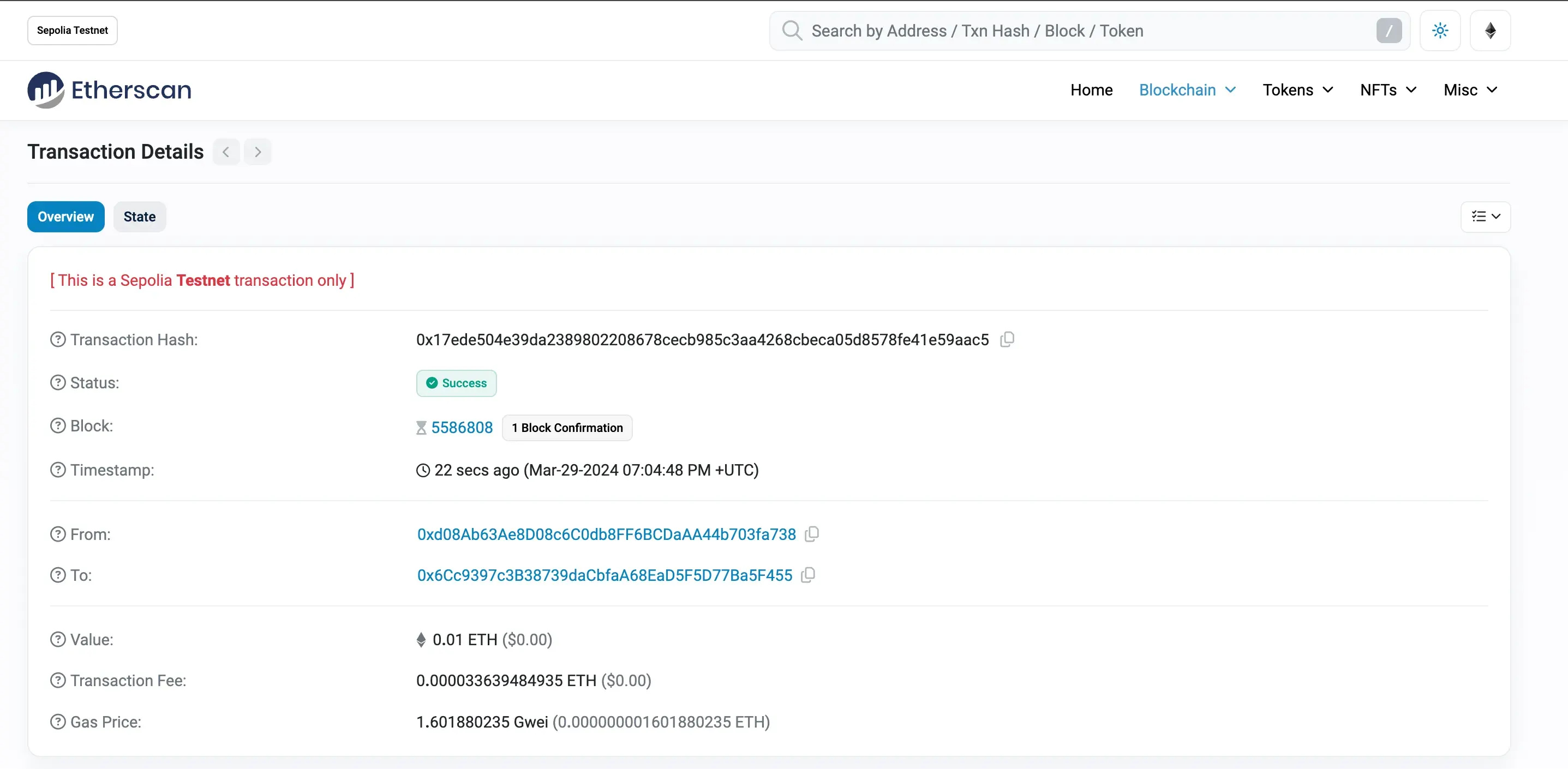Toggle light/dark theme sun button
Image resolution: width=1568 pixels, height=769 pixels.
(1440, 31)
